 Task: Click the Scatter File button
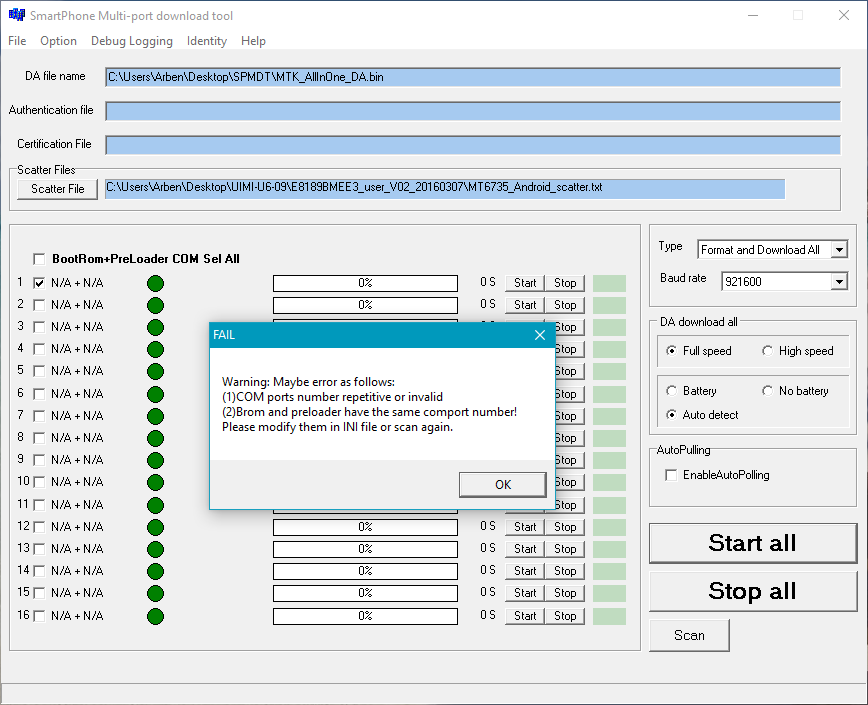58,189
